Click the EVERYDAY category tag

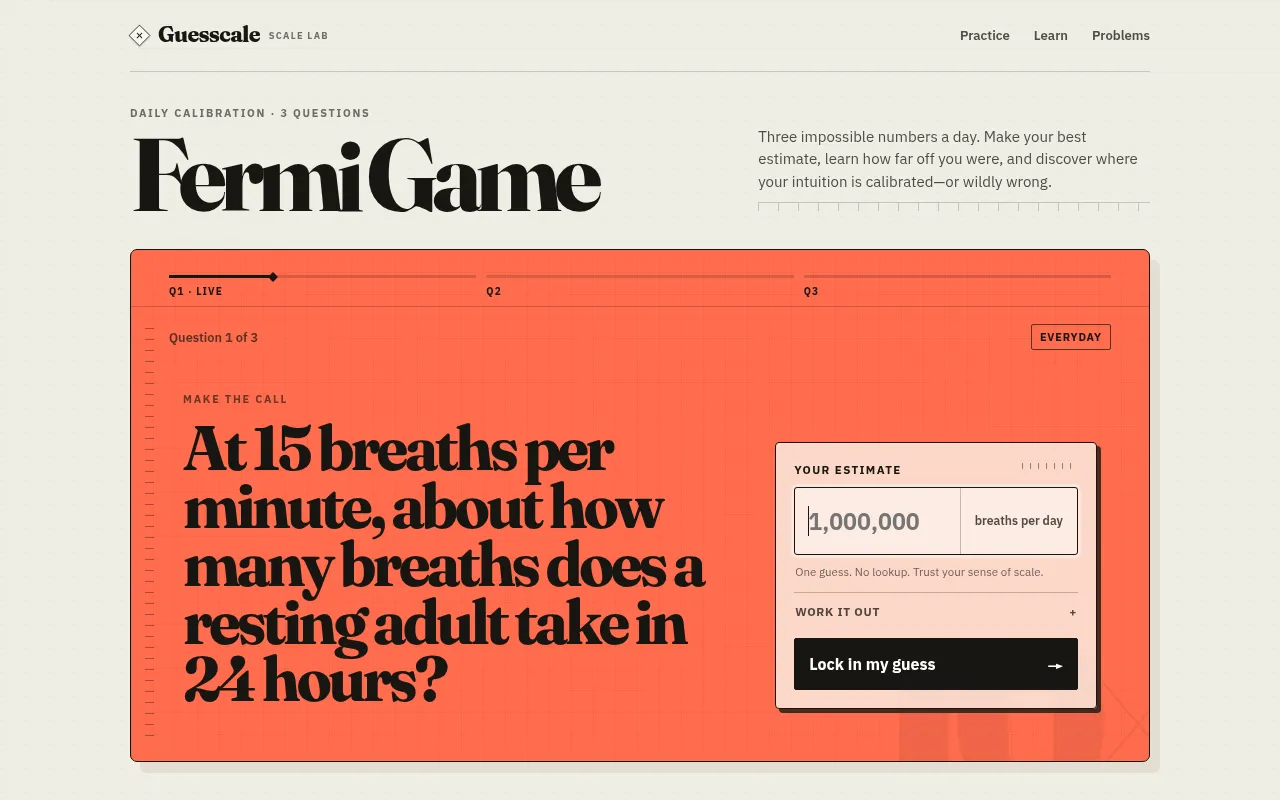click(x=1071, y=337)
